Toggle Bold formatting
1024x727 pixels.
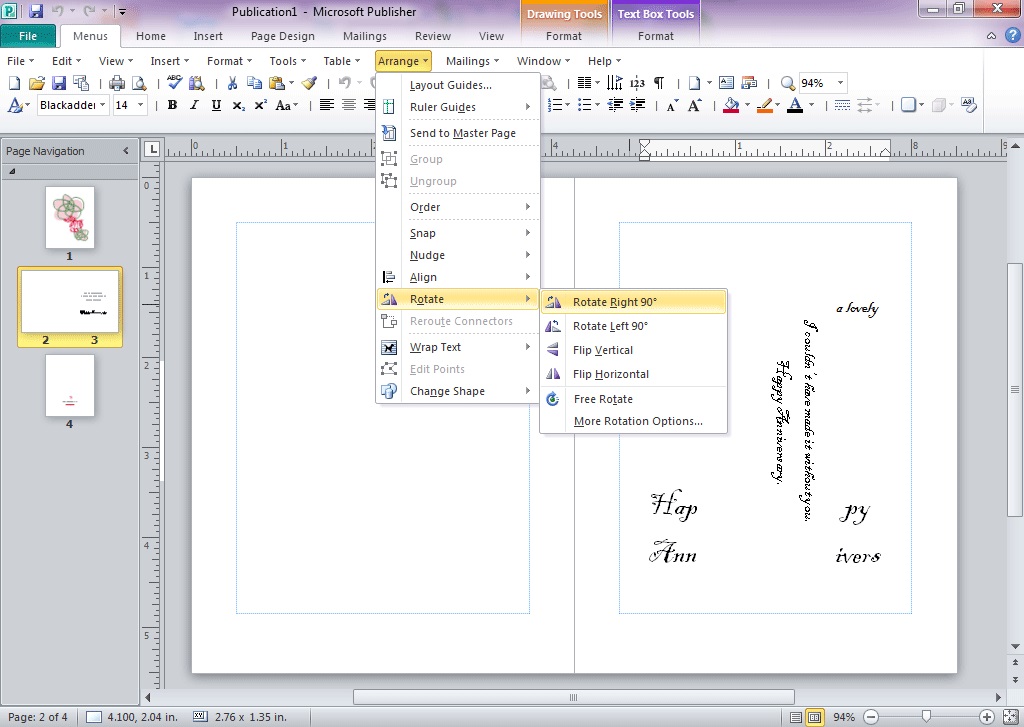point(172,105)
